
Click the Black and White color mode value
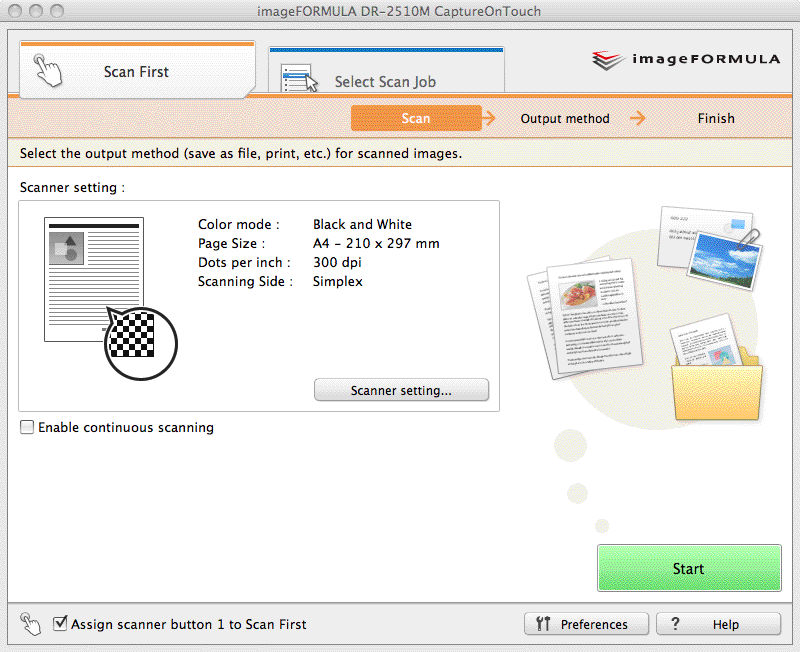362,224
